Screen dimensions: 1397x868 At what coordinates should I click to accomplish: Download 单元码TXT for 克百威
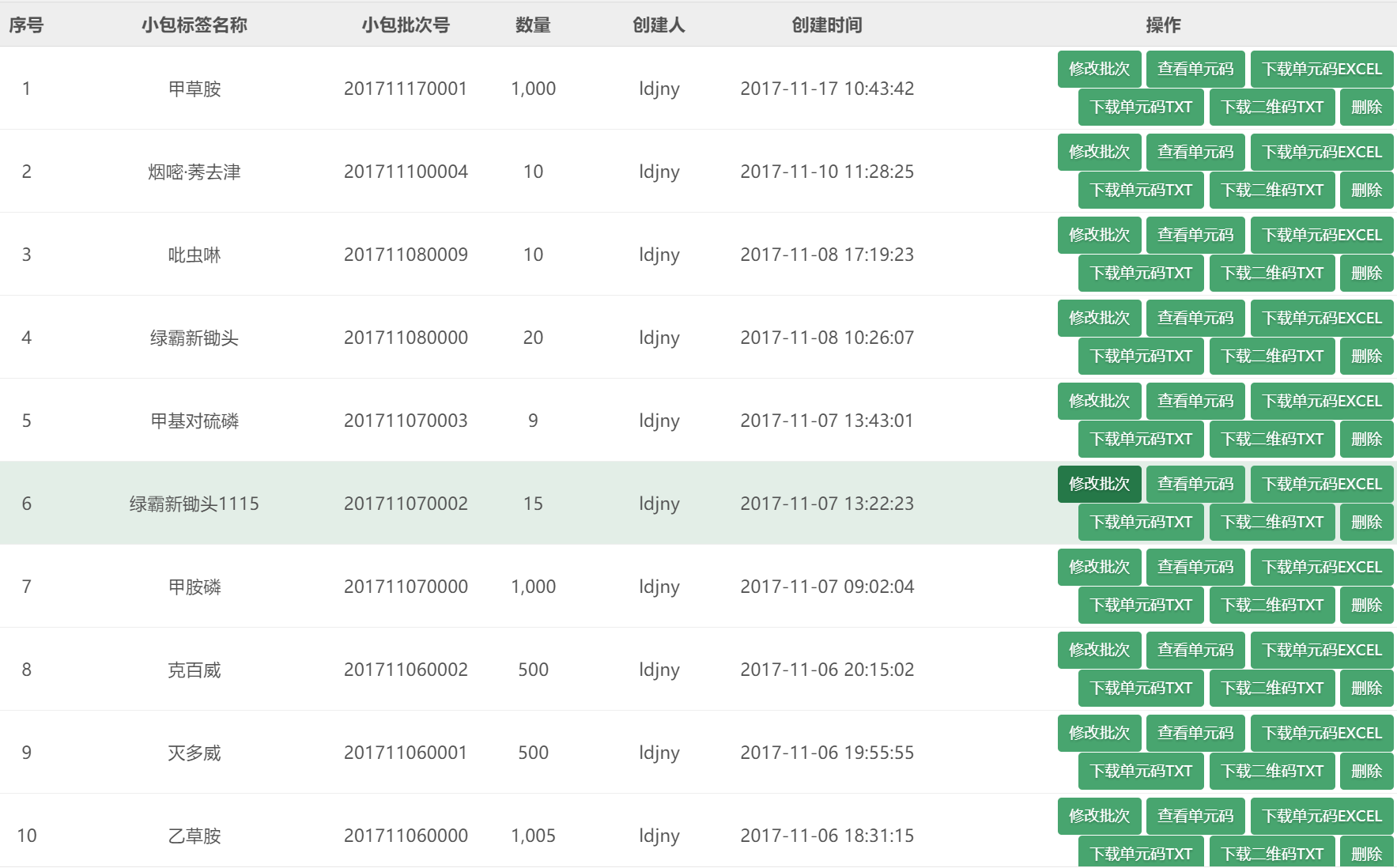click(x=1141, y=688)
